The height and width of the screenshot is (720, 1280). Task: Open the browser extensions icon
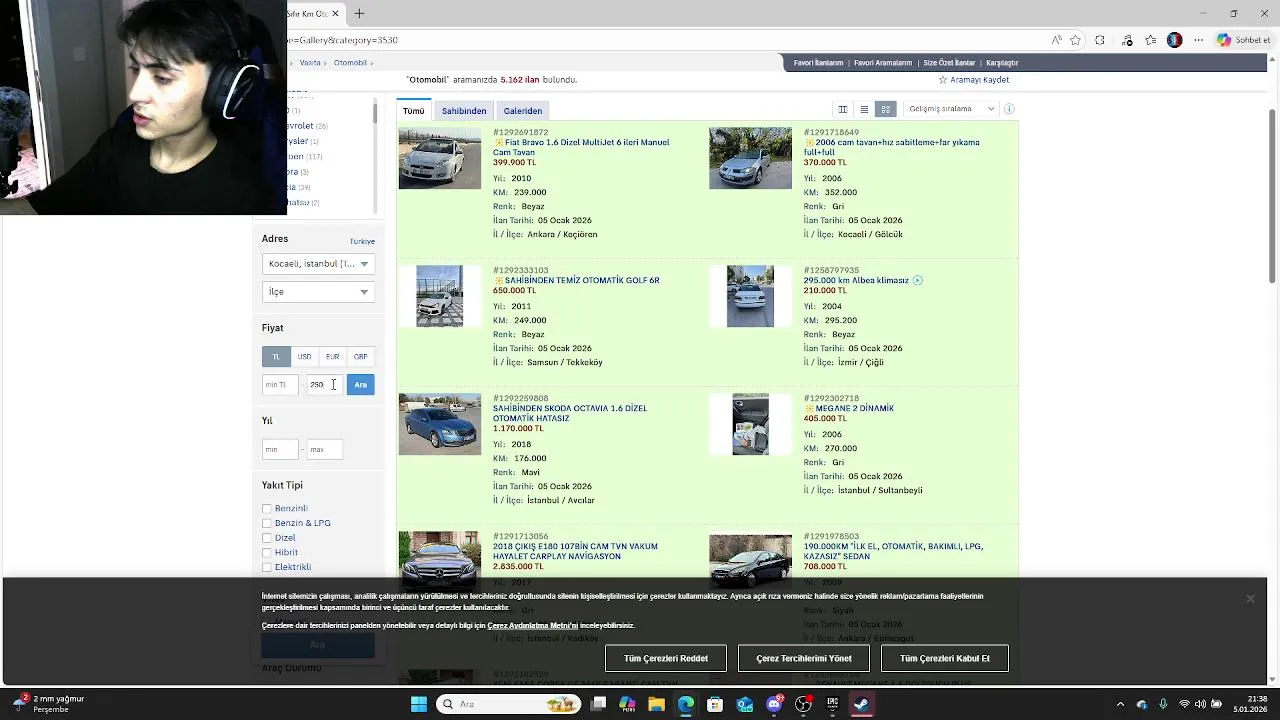coord(1100,40)
